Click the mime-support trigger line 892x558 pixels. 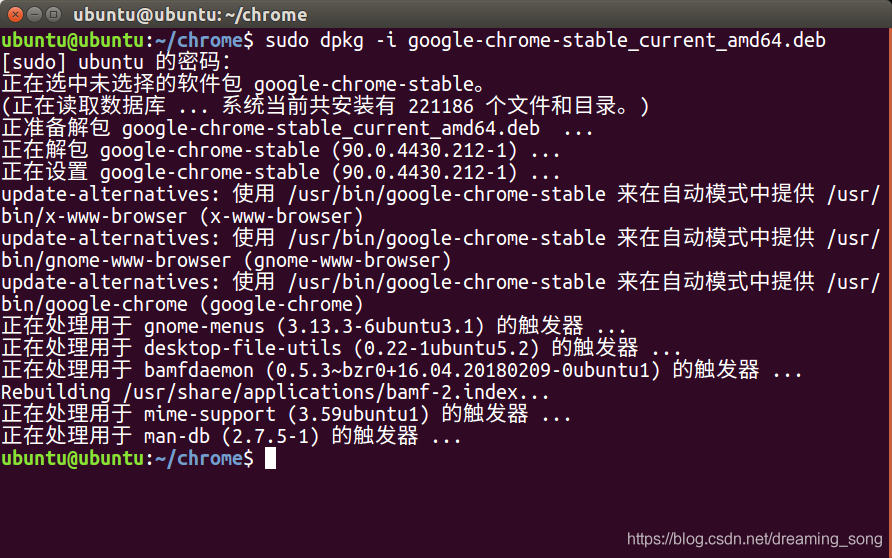(286, 414)
